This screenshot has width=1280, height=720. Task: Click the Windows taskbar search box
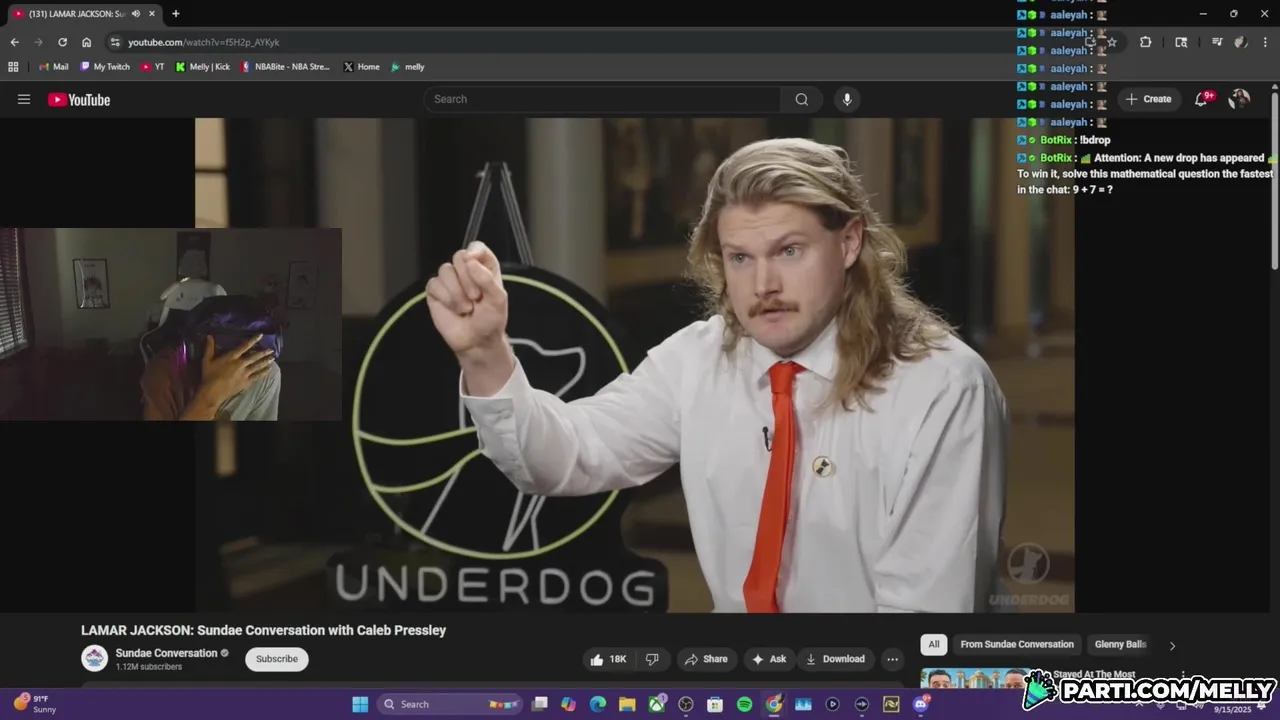(449, 704)
